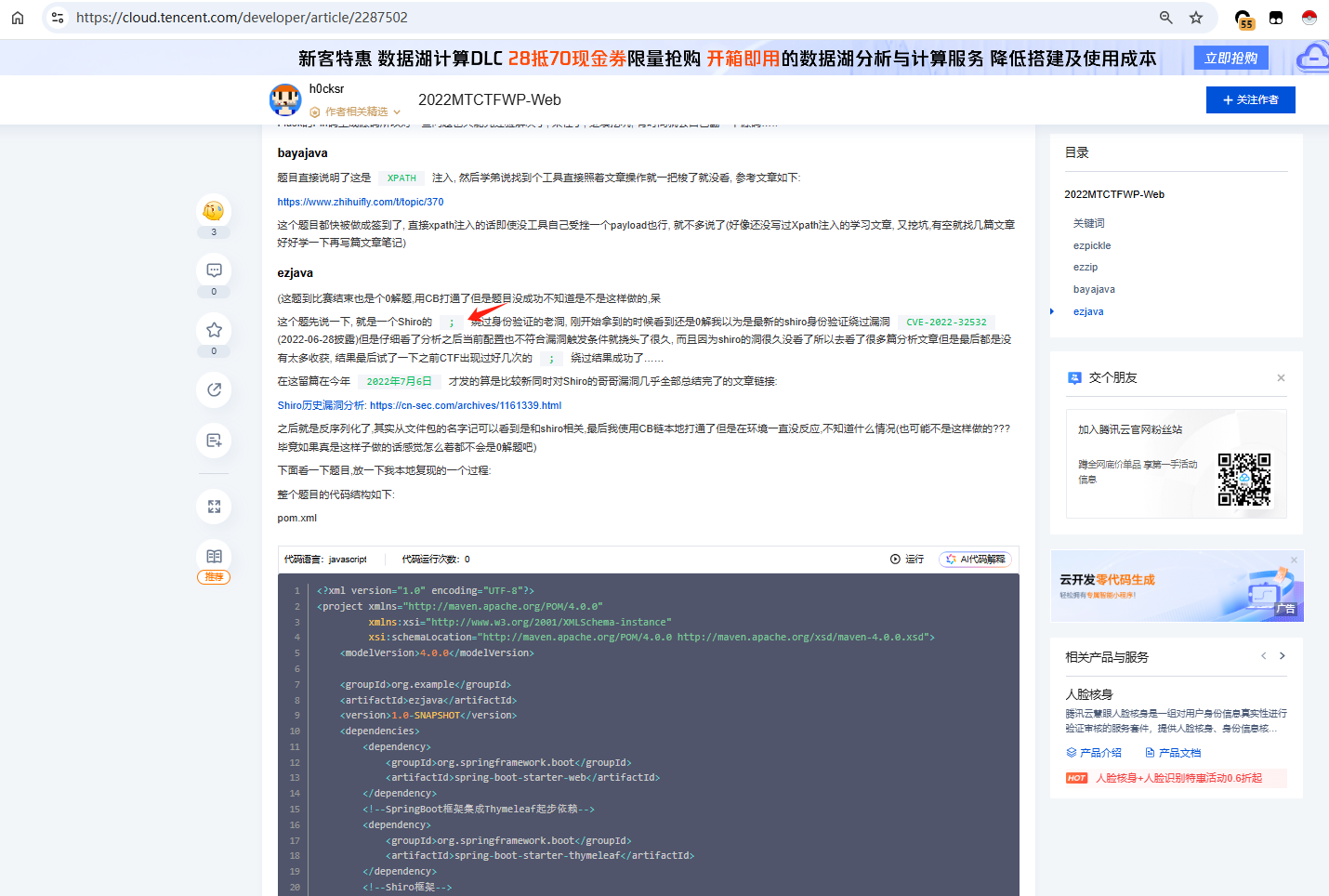Click the 交个朋友 panel icon
Image resolution: width=1329 pixels, height=896 pixels.
(1074, 377)
